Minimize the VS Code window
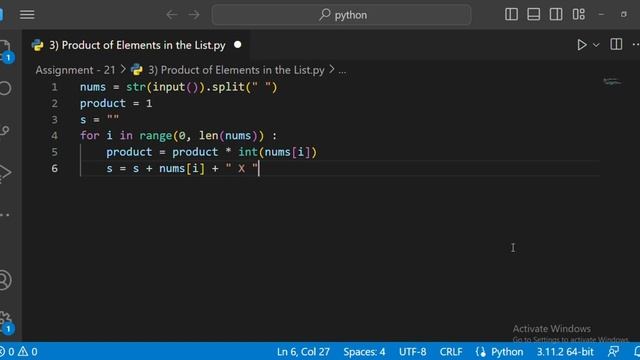This screenshot has width=640, height=360. (x=601, y=14)
